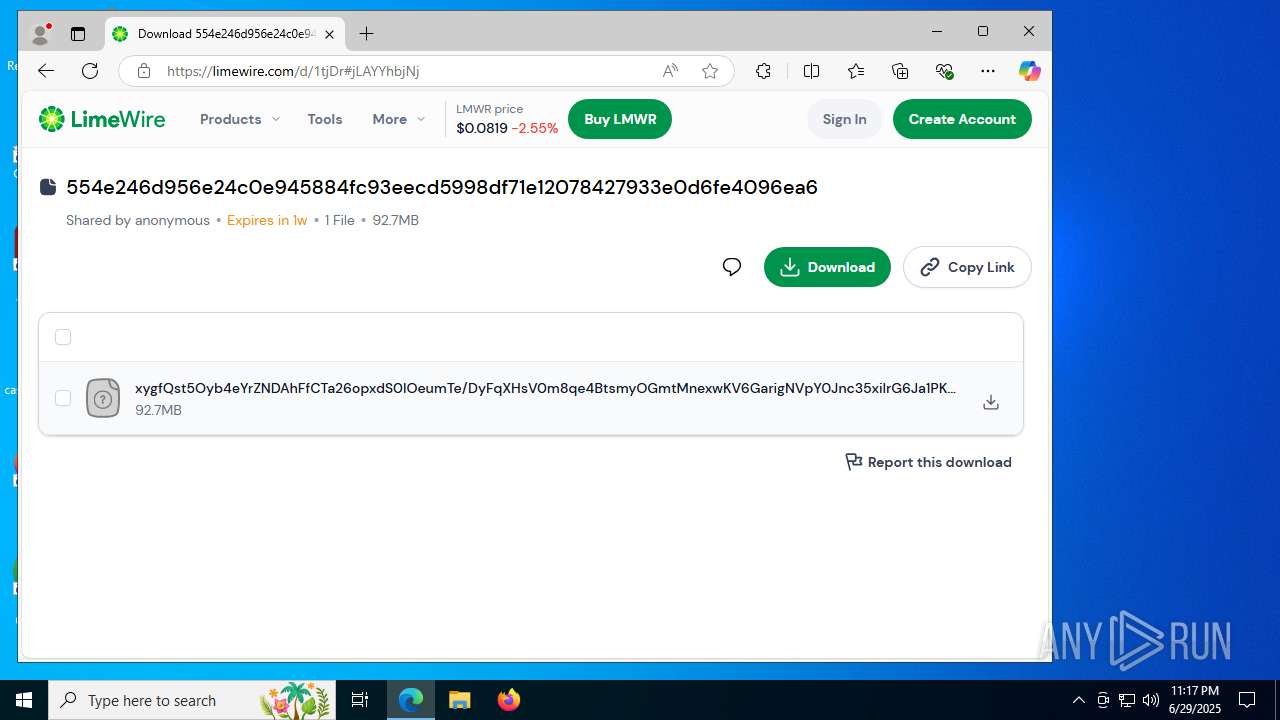This screenshot has height=720, width=1280.
Task: Open the Windows Start menu
Action: (24, 700)
